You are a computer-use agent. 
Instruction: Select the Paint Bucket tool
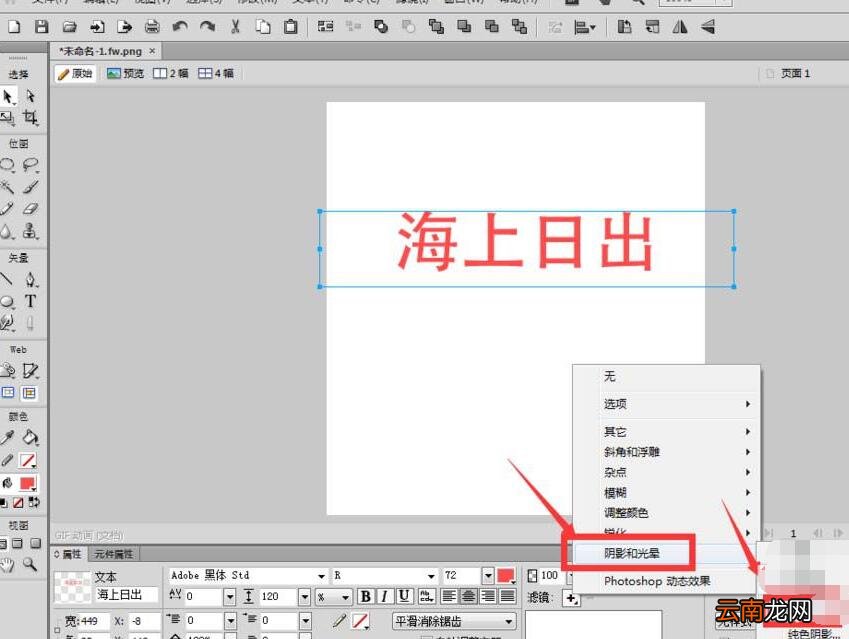(x=30, y=438)
